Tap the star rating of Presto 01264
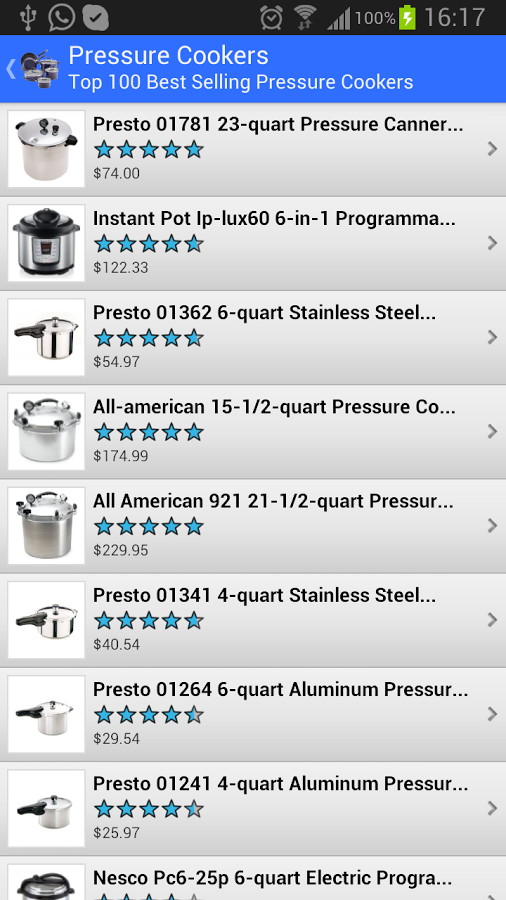Screen dimensions: 506x900 tap(149, 715)
